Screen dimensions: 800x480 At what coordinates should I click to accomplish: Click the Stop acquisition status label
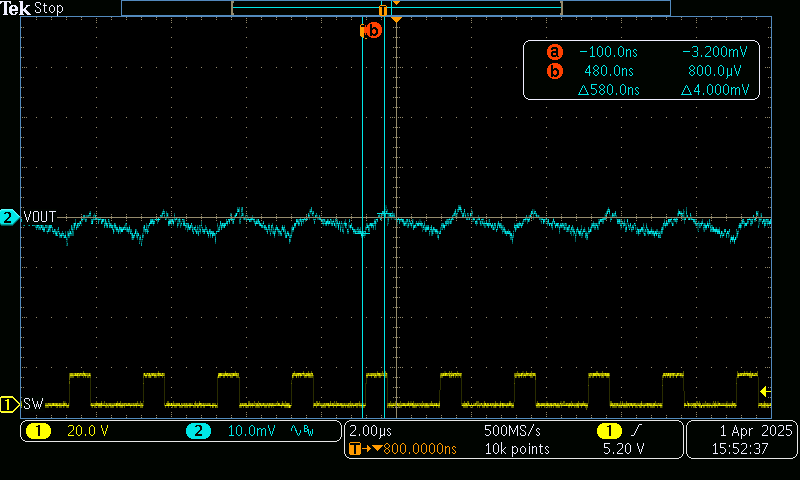[50, 8]
